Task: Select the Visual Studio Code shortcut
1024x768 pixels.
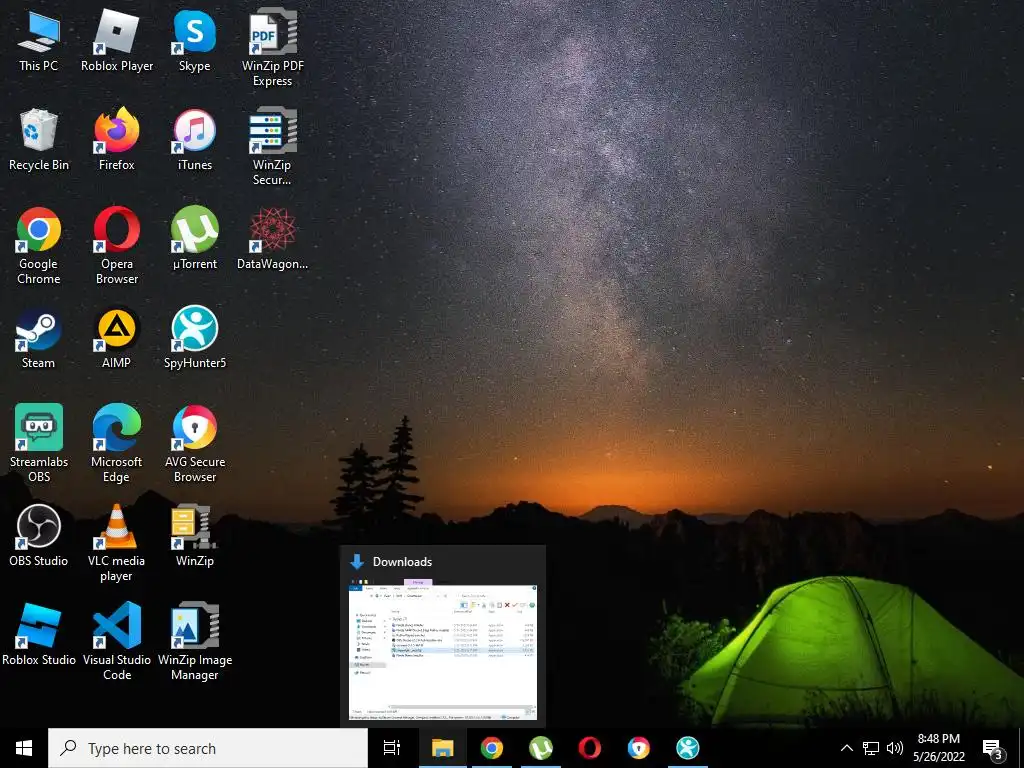Action: click(117, 641)
